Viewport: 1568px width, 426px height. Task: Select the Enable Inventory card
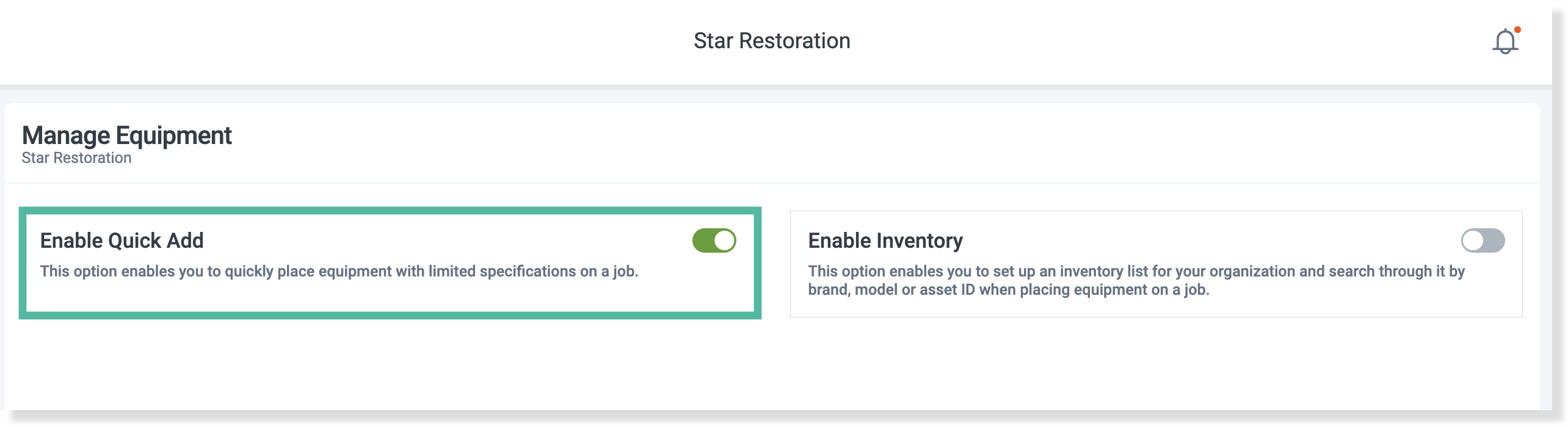click(1156, 264)
